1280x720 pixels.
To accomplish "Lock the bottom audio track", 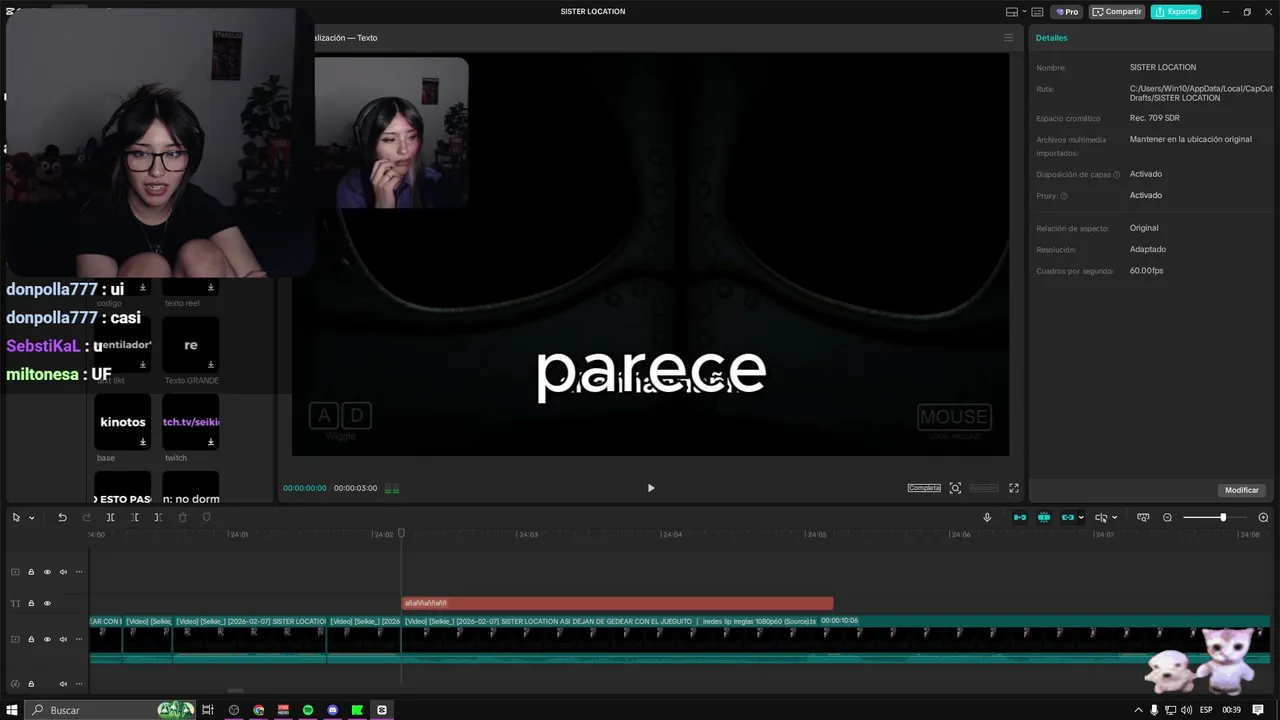I will 31,684.
